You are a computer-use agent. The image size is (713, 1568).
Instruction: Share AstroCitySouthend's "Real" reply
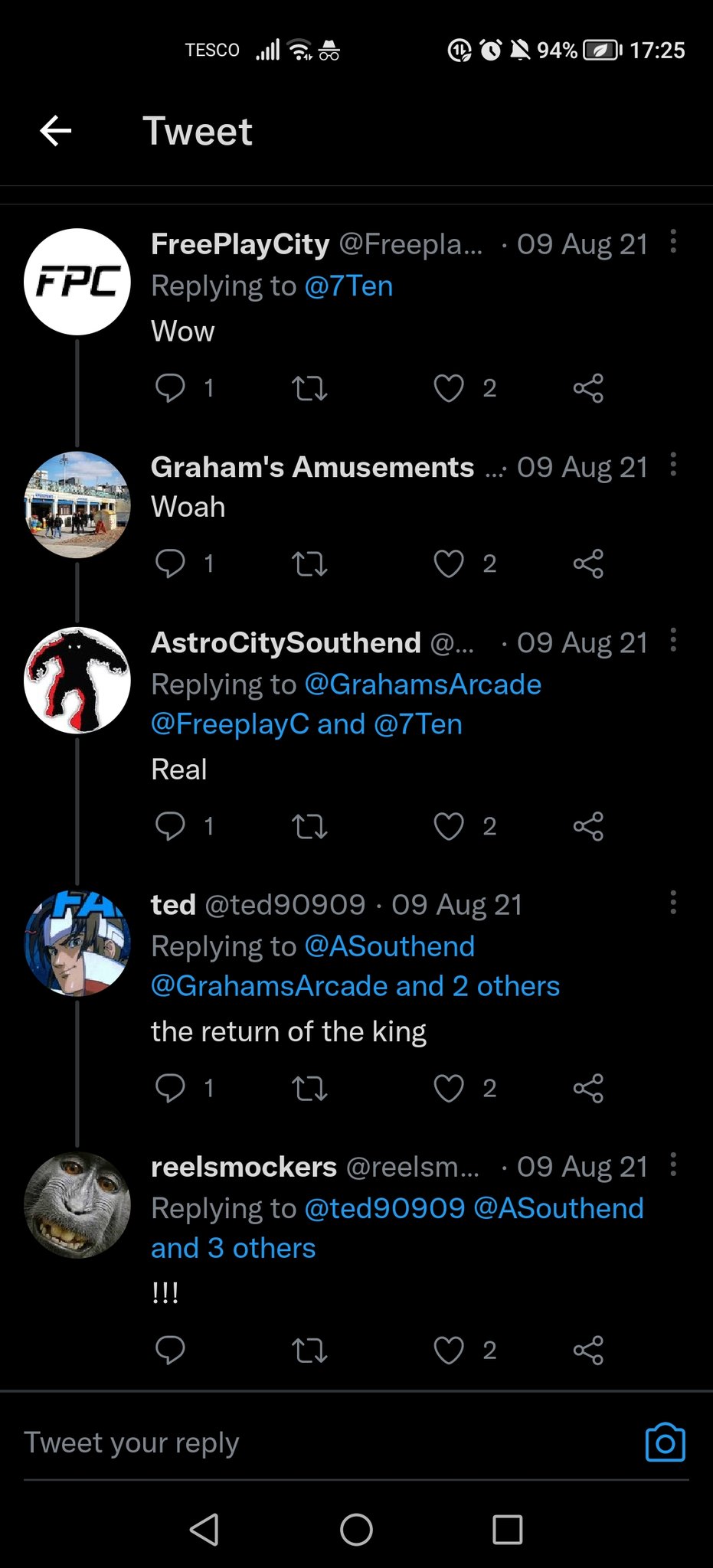coord(588,827)
